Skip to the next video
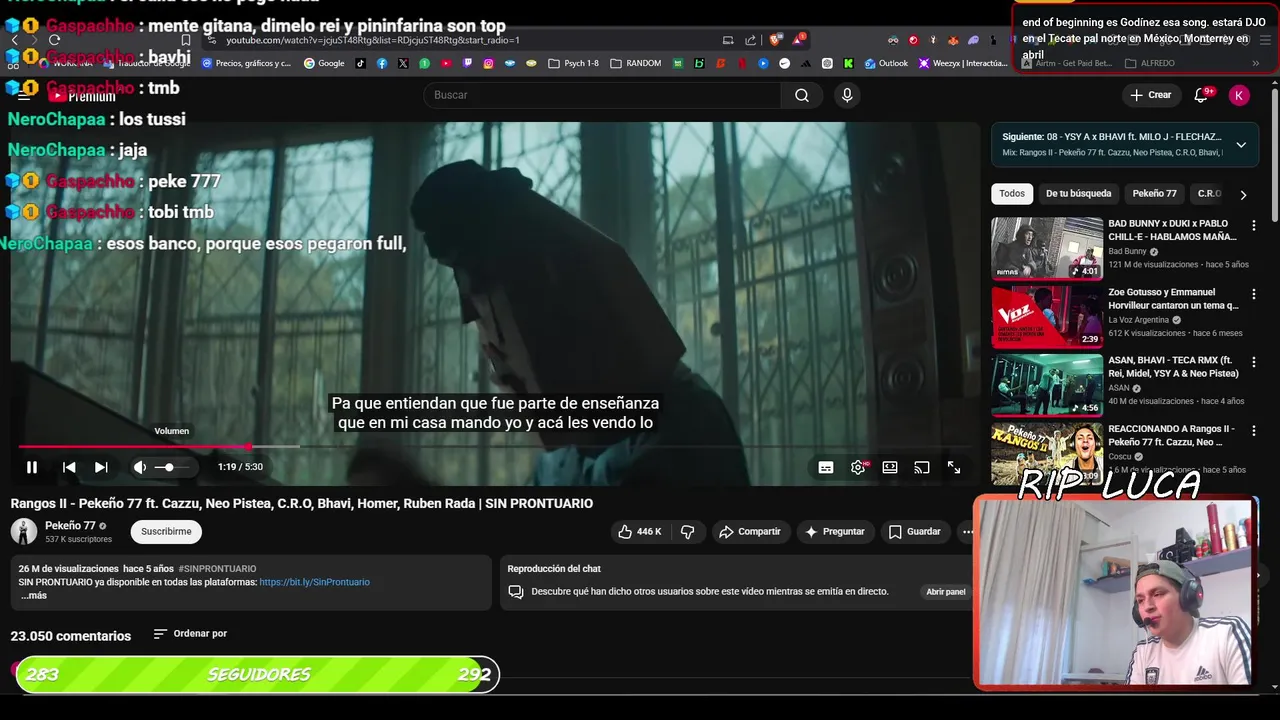The width and height of the screenshot is (1280, 720). coord(101,467)
